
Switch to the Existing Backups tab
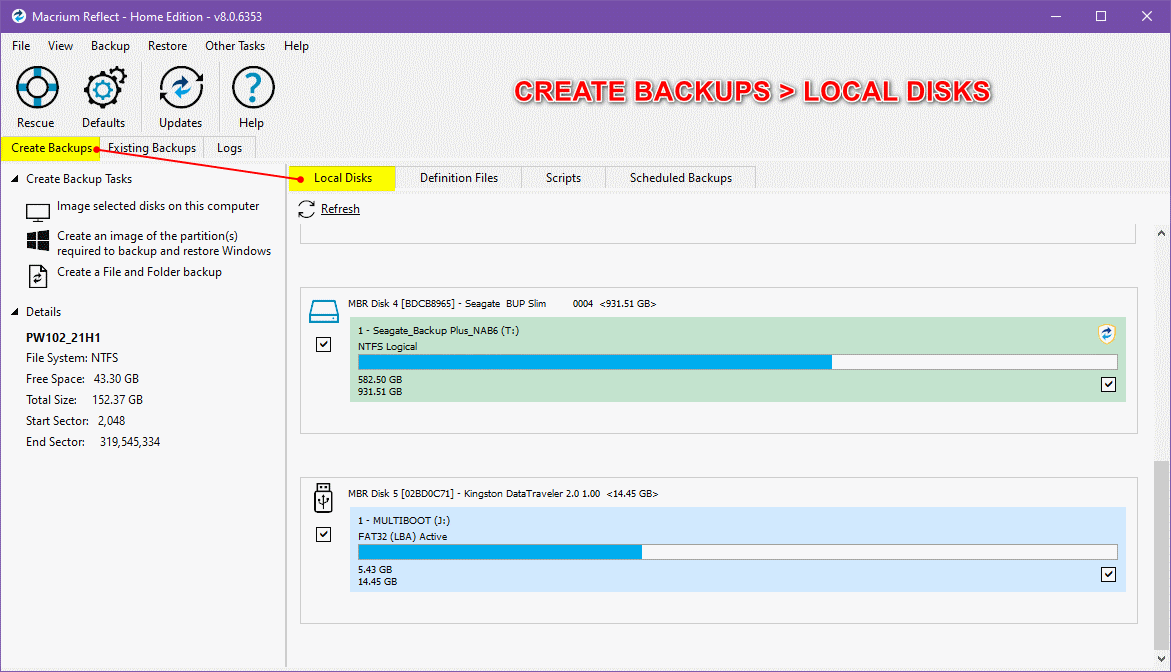click(x=152, y=148)
